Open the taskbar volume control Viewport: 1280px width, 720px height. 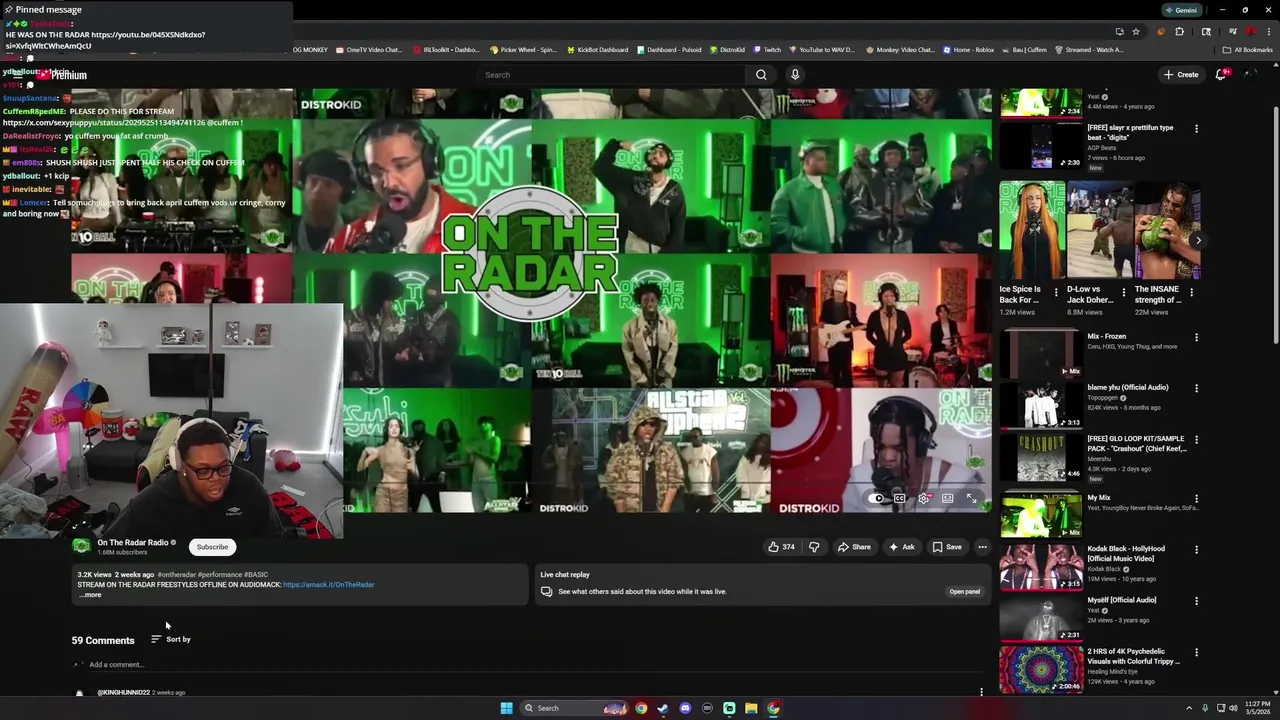coord(1233,708)
